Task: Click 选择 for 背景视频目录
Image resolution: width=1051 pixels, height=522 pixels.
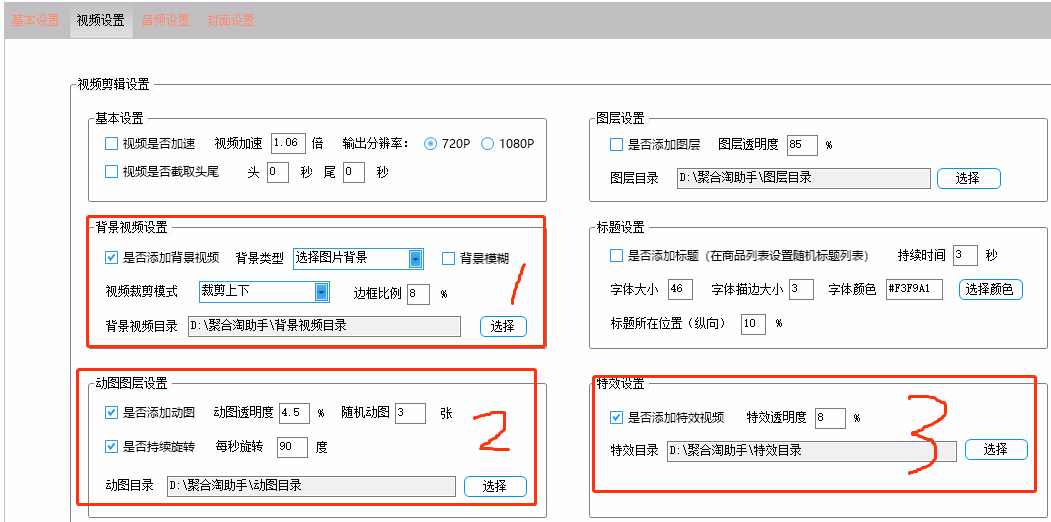Action: 503,326
